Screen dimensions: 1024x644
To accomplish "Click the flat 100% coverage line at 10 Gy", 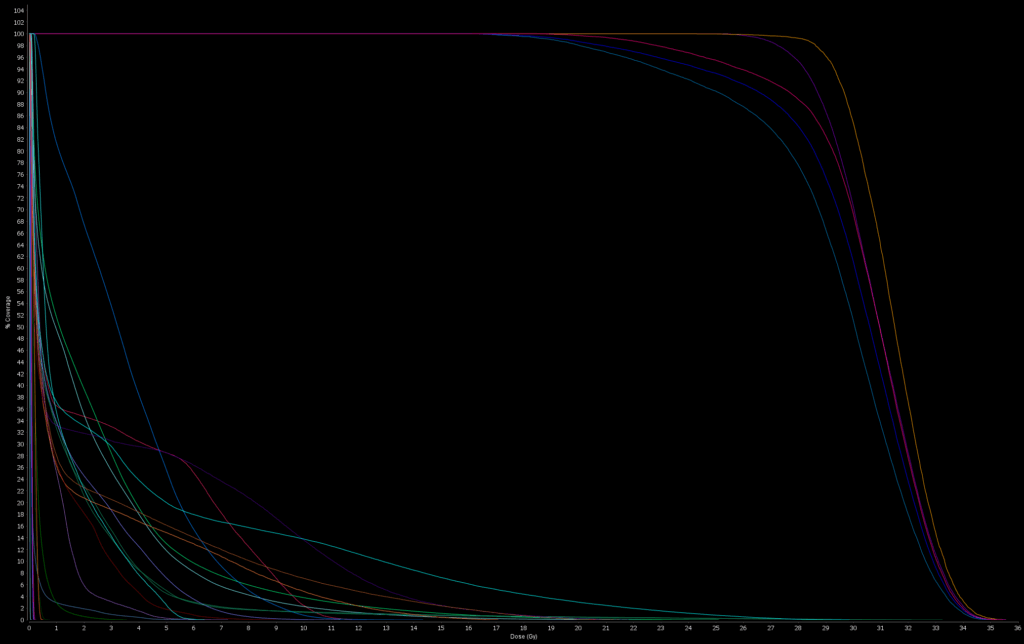I will pyautogui.click(x=304, y=34).
